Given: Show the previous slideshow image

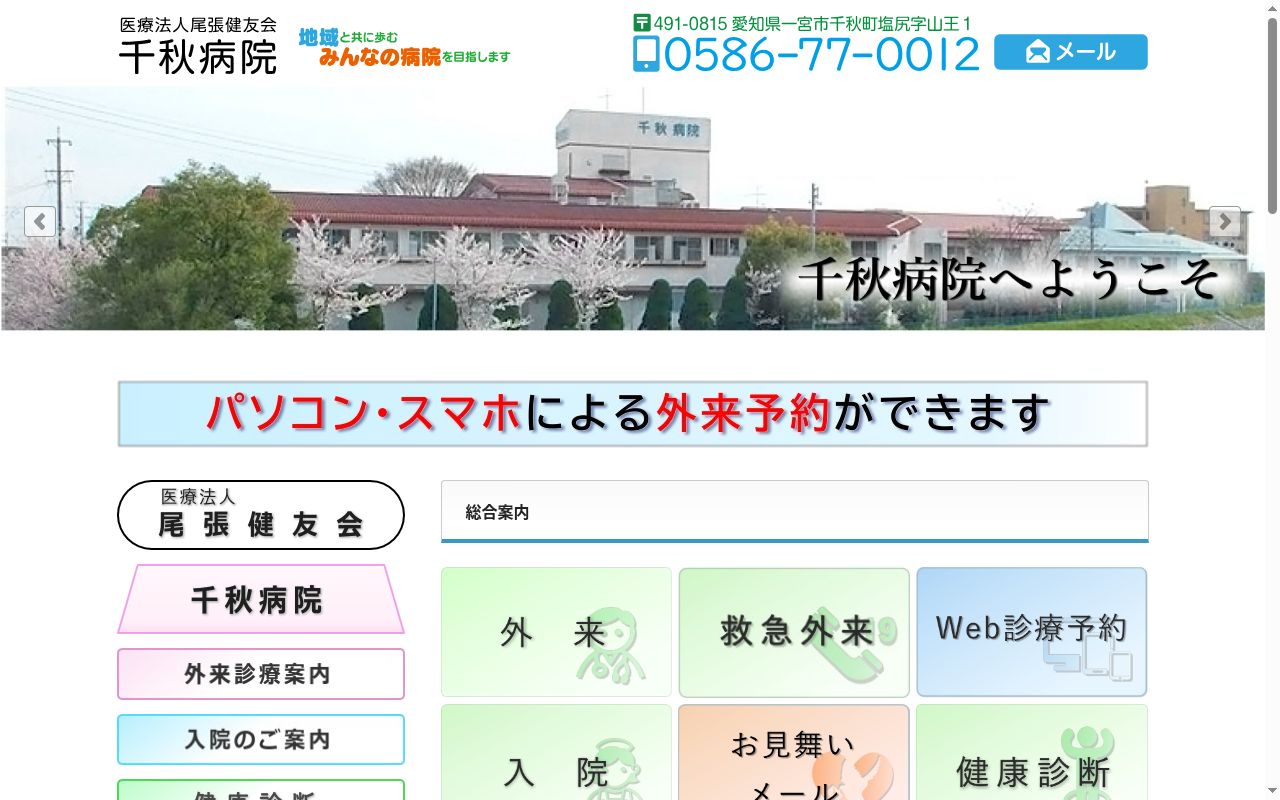Looking at the screenshot, I should [x=40, y=221].
